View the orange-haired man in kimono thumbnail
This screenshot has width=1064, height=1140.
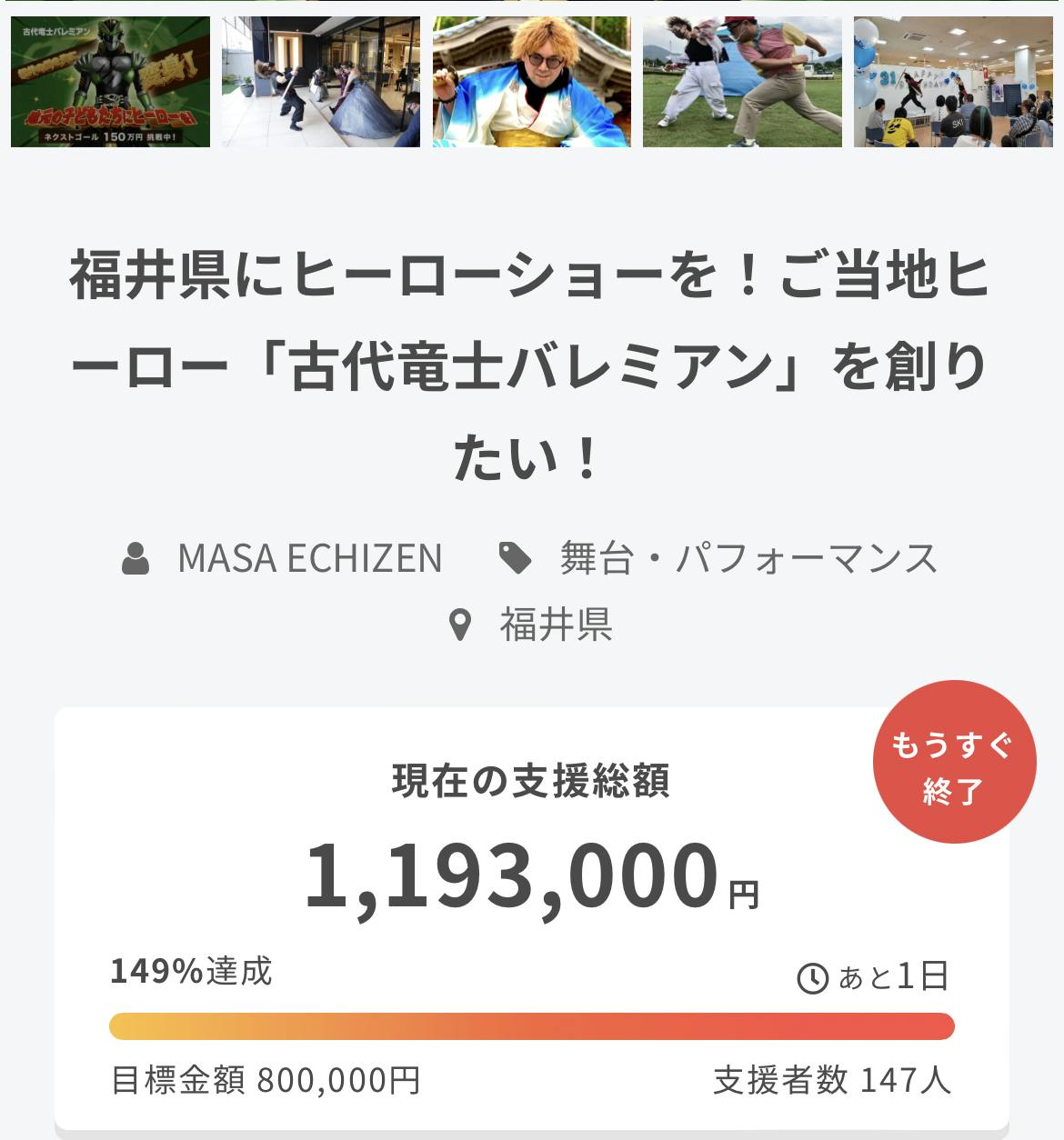[531, 81]
